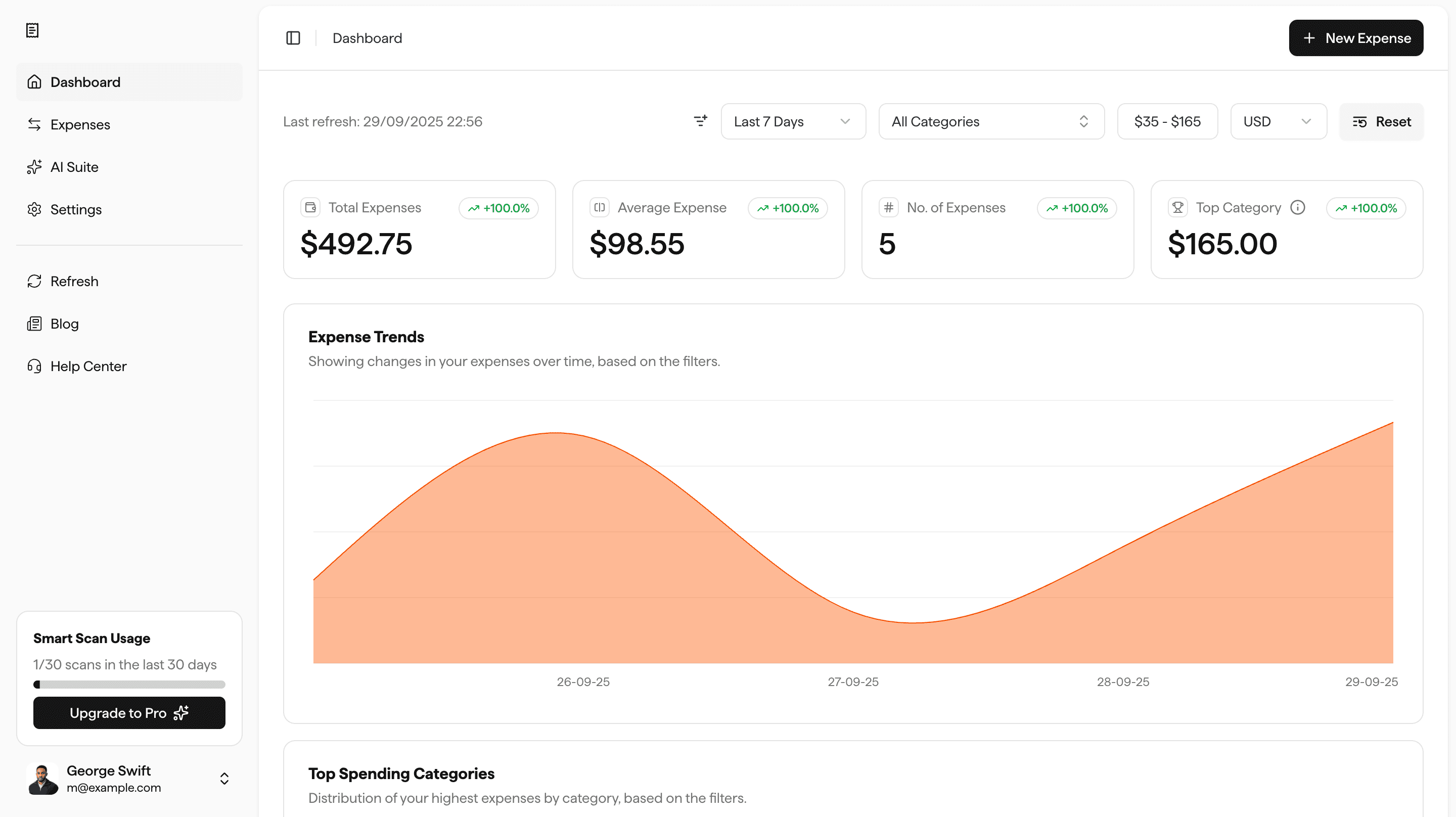Open the $35 - $165 amount range filter
The height and width of the screenshot is (817, 1456).
[1167, 121]
